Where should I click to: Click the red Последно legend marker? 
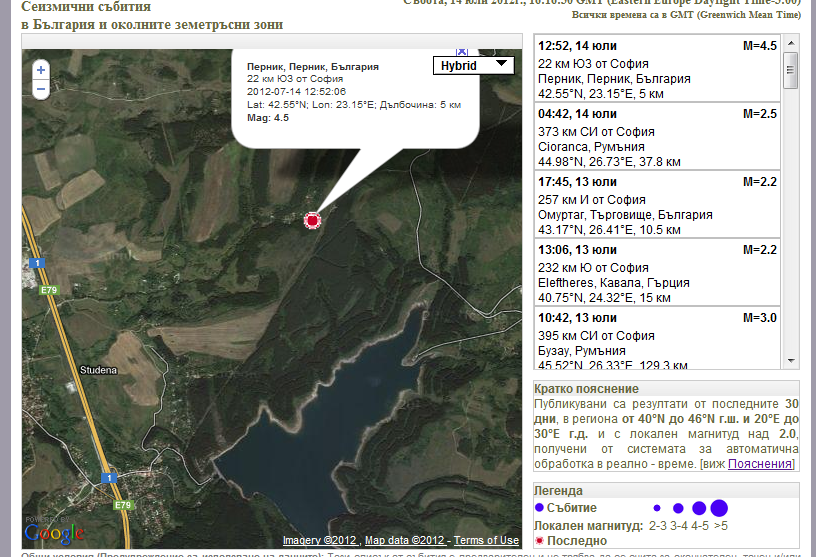540,541
